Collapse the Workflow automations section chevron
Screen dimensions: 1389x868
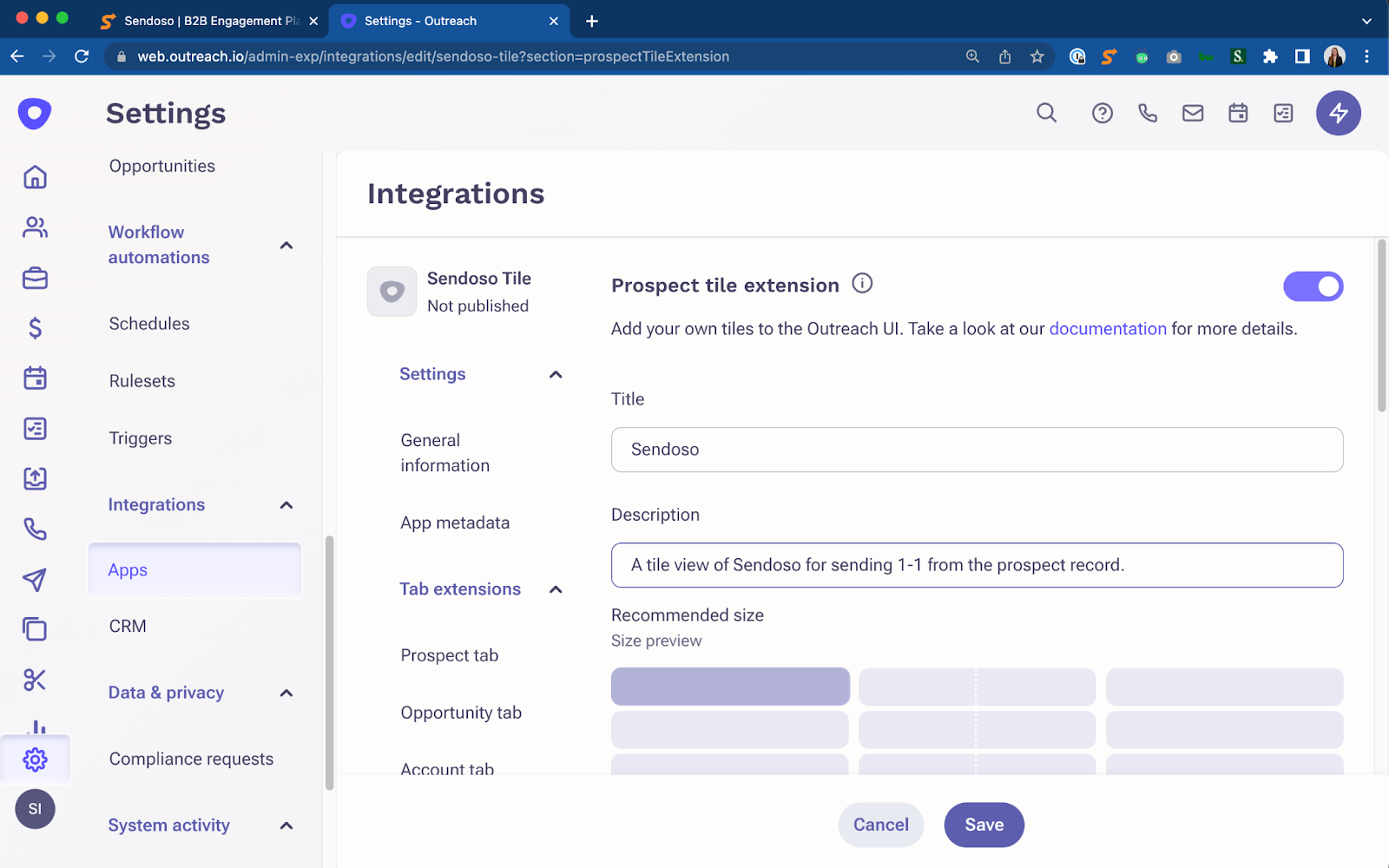click(286, 246)
